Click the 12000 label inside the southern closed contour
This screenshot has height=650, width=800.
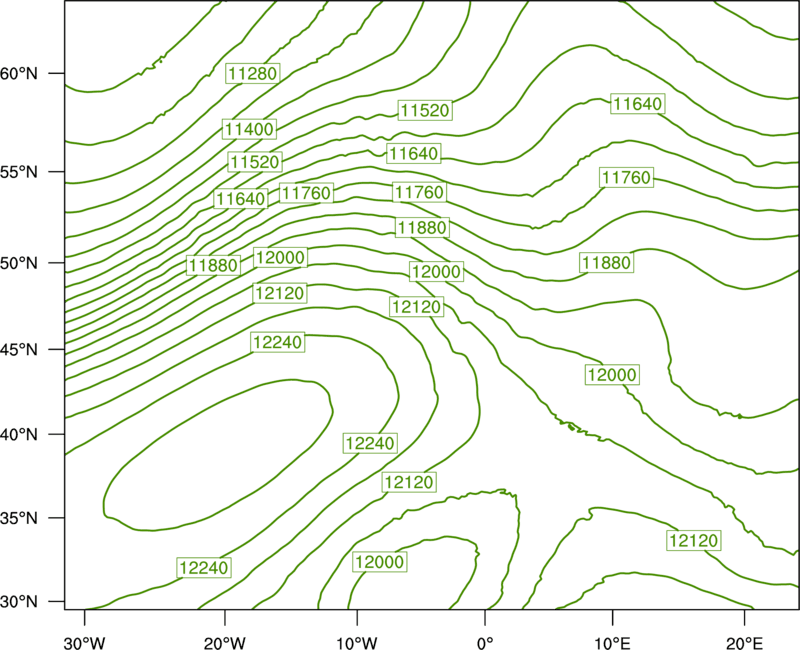coord(380,562)
